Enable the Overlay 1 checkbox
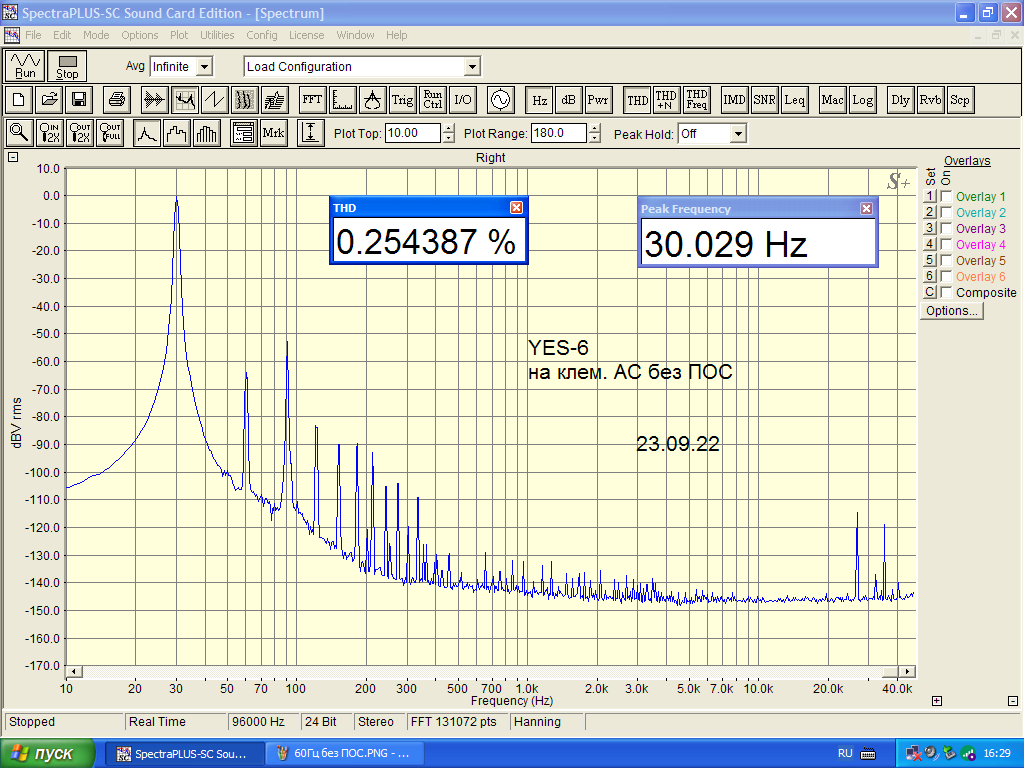 946,197
